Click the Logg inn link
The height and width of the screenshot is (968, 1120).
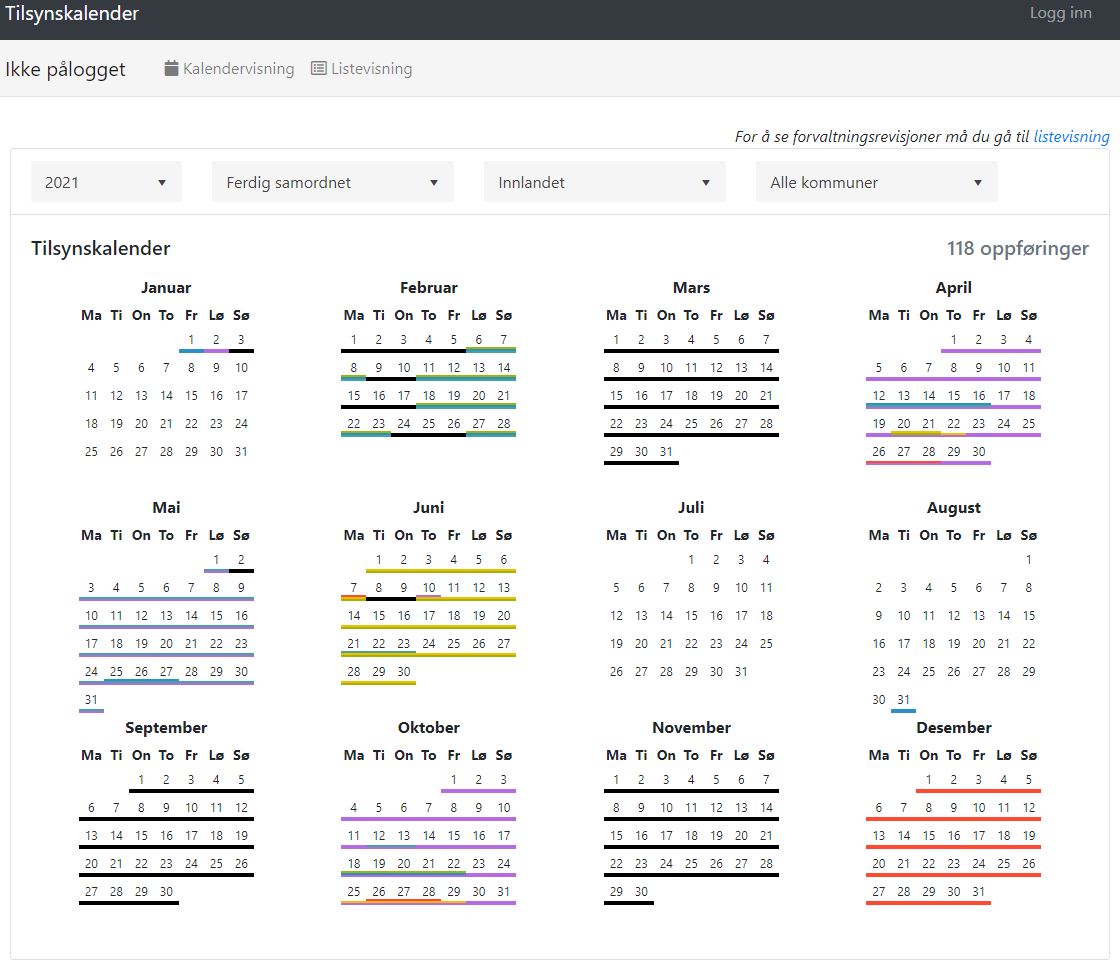(1061, 13)
